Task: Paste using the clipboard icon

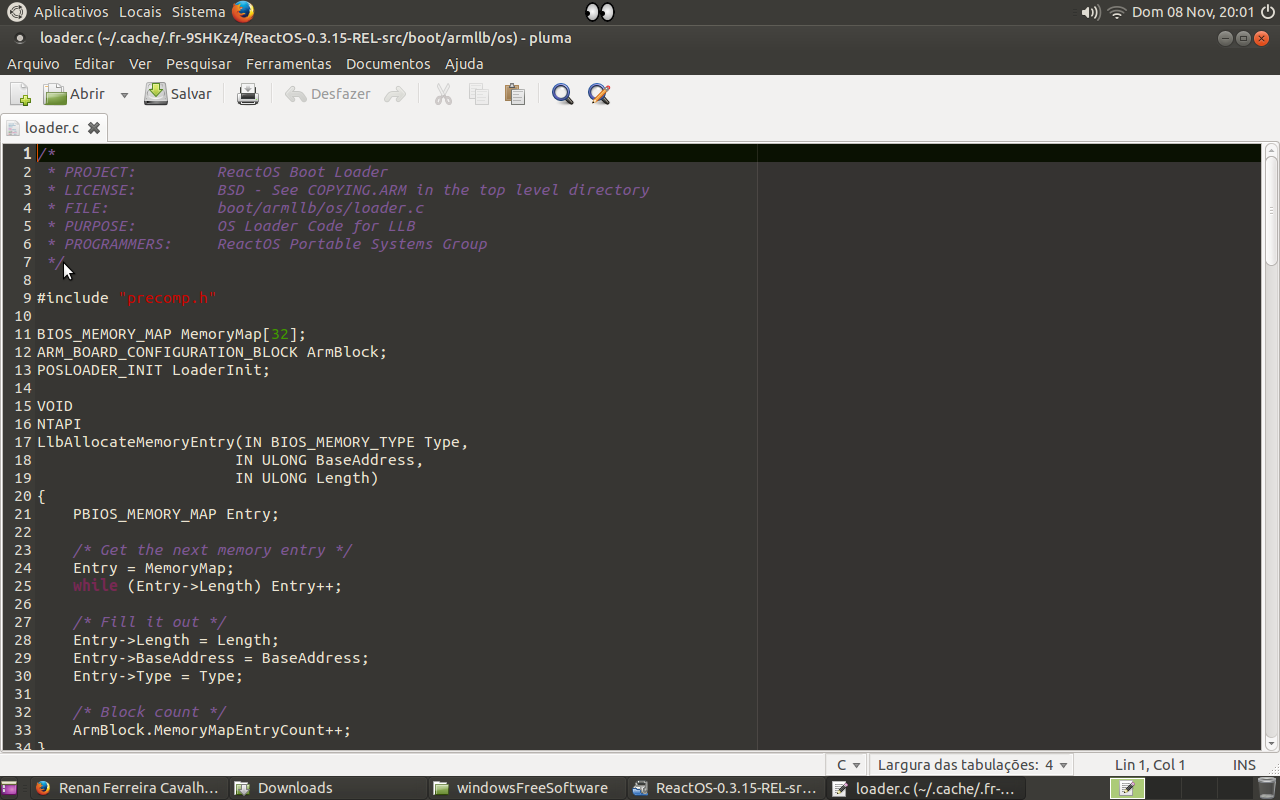Action: [515, 94]
